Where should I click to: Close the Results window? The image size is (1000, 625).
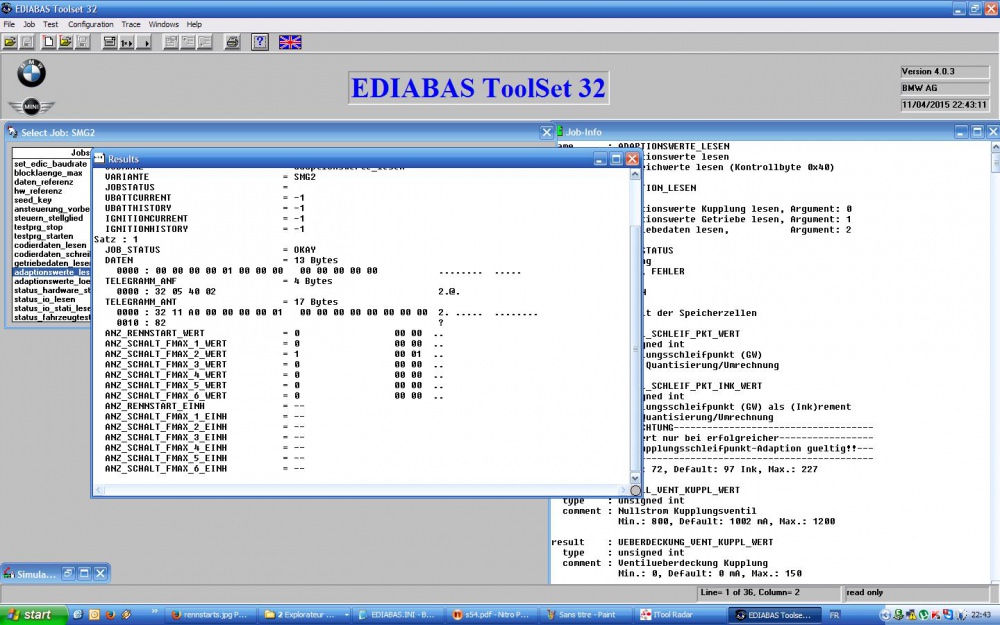(x=632, y=159)
